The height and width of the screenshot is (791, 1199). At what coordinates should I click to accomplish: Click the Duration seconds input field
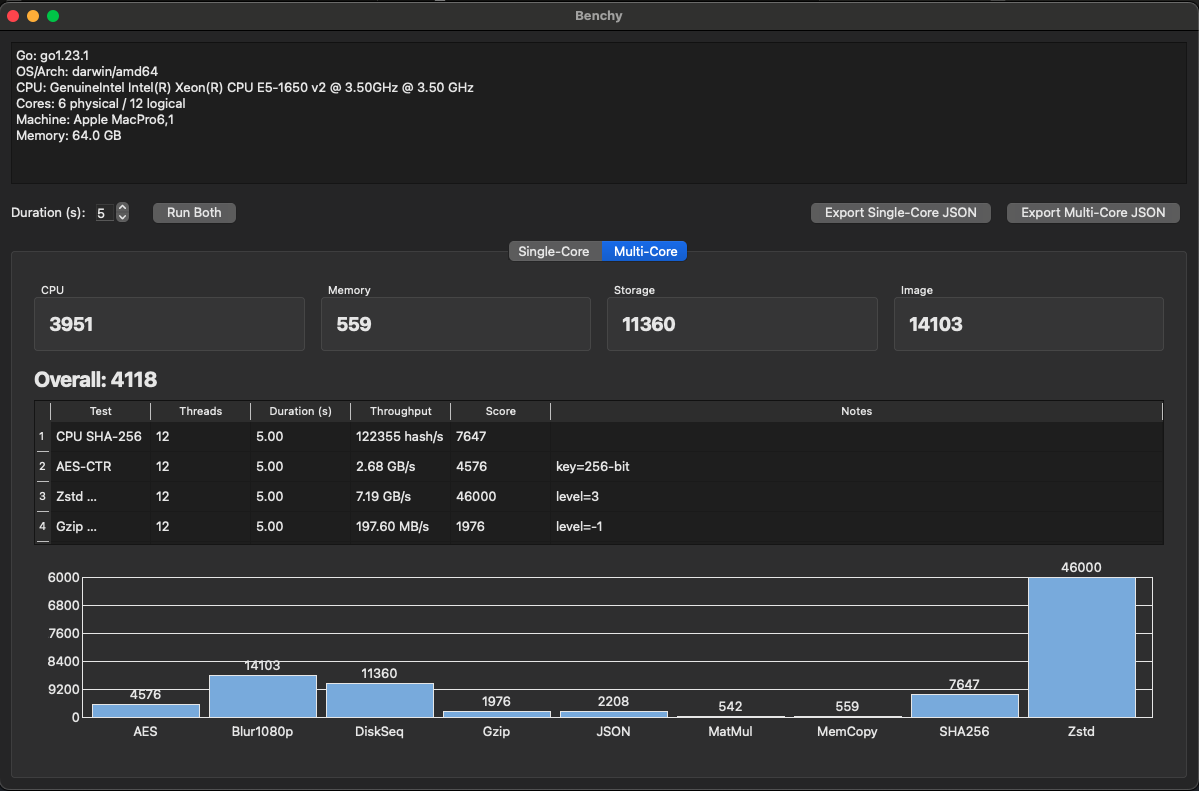[x=104, y=213]
